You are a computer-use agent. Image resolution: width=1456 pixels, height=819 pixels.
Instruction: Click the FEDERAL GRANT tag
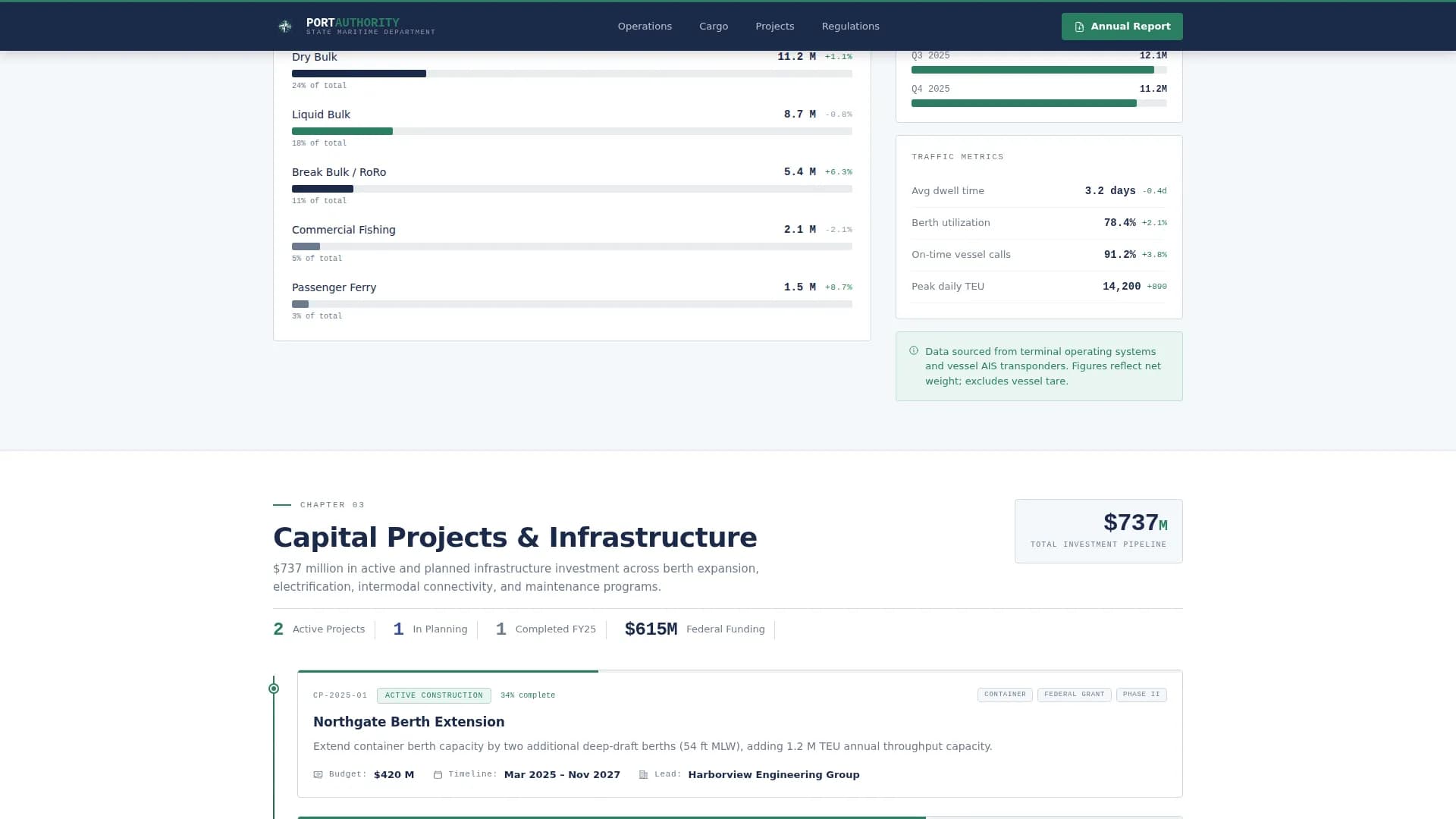(x=1075, y=695)
